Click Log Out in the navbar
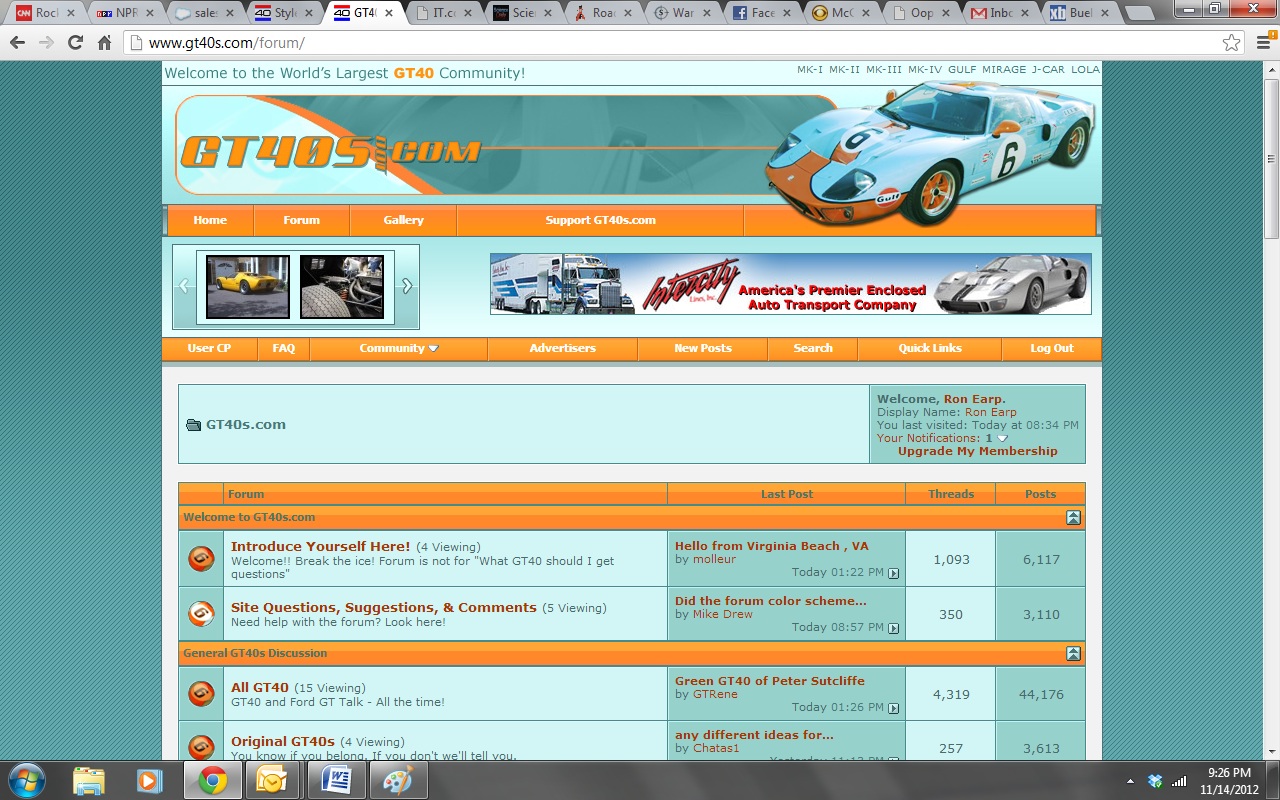Image resolution: width=1280 pixels, height=800 pixels. click(1051, 348)
